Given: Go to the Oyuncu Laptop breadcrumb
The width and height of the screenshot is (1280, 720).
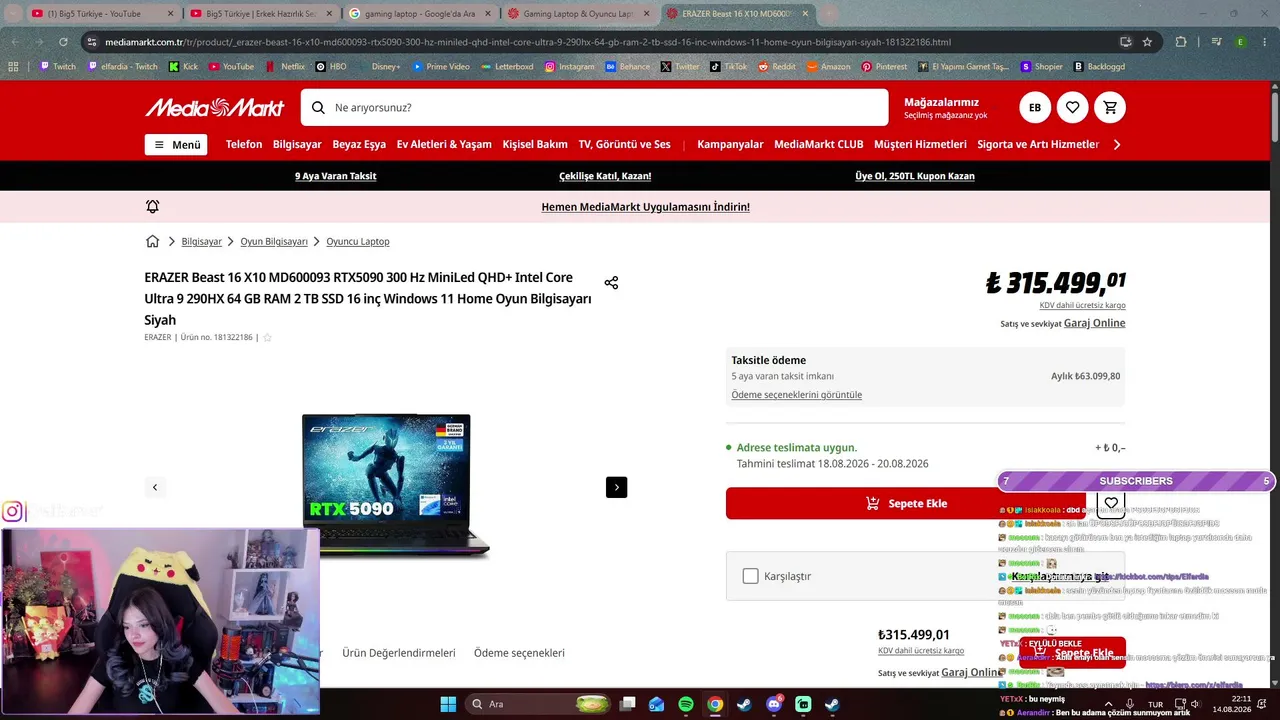Looking at the screenshot, I should 358,242.
